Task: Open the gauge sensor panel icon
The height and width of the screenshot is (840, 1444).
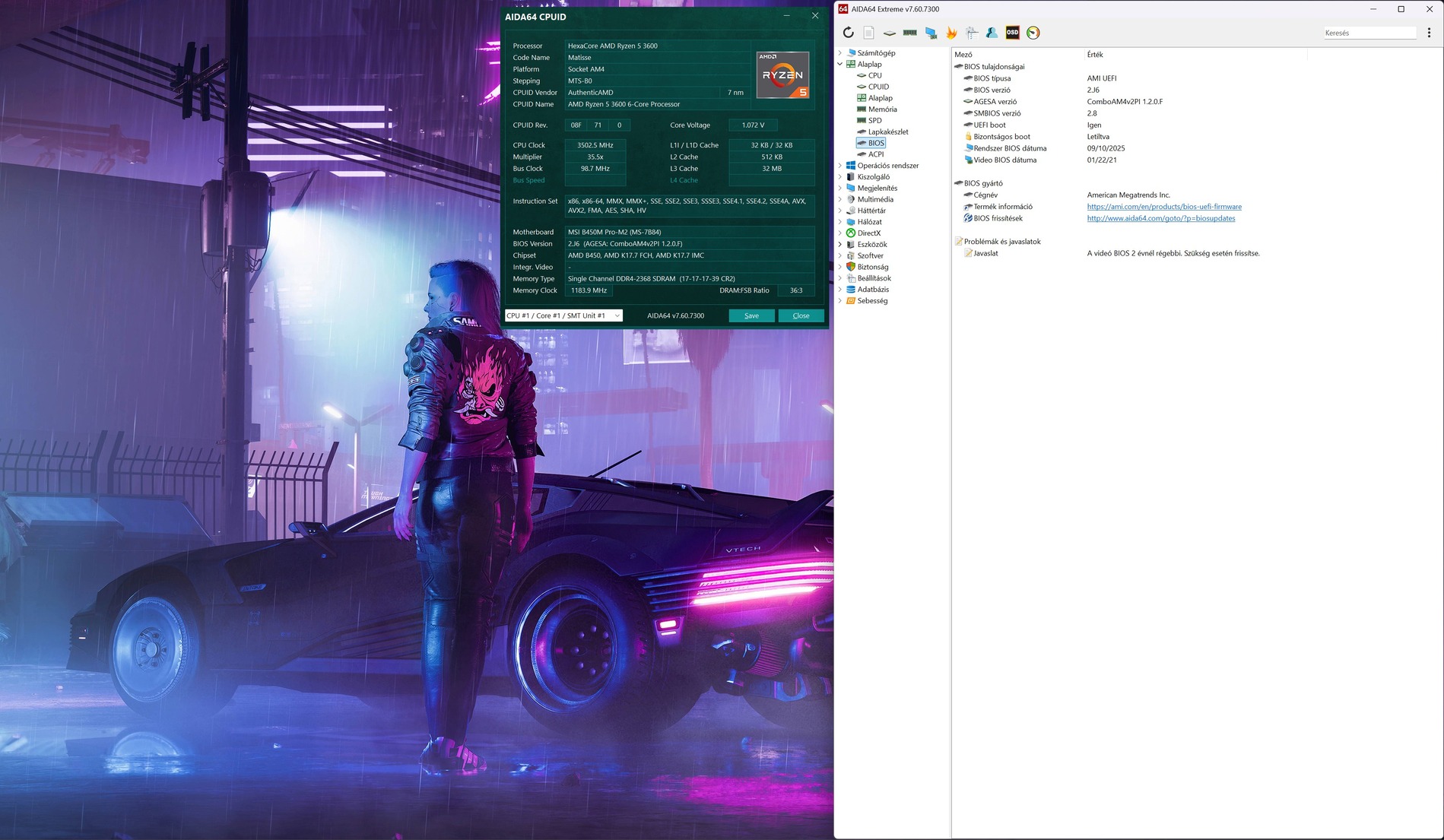Action: (x=1033, y=33)
